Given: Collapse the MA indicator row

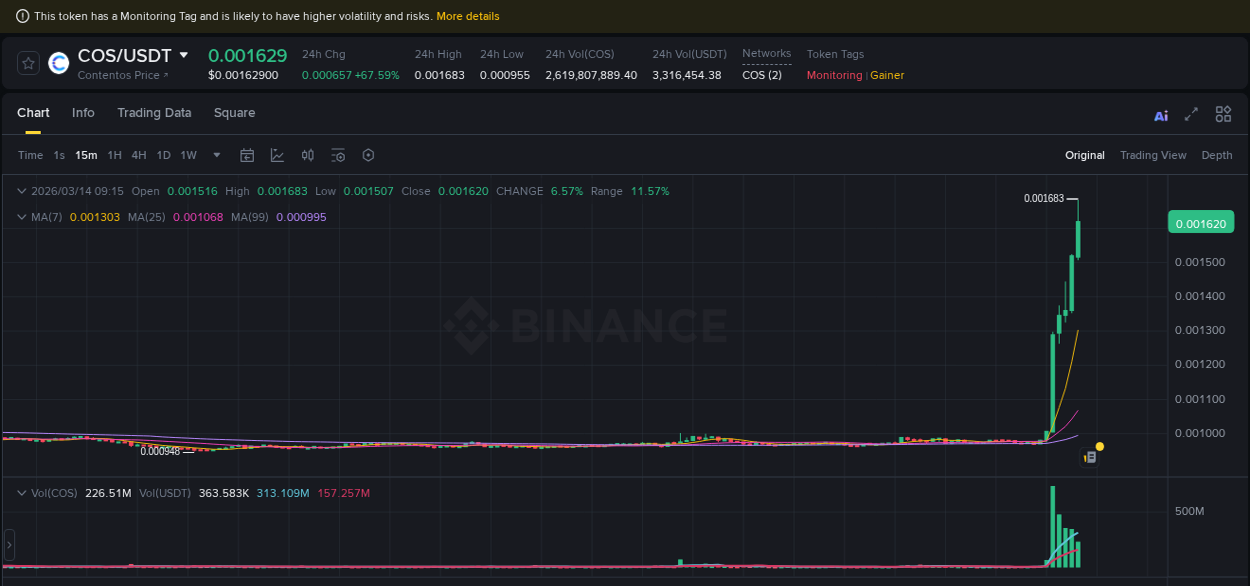Looking at the screenshot, I should 21,216.
